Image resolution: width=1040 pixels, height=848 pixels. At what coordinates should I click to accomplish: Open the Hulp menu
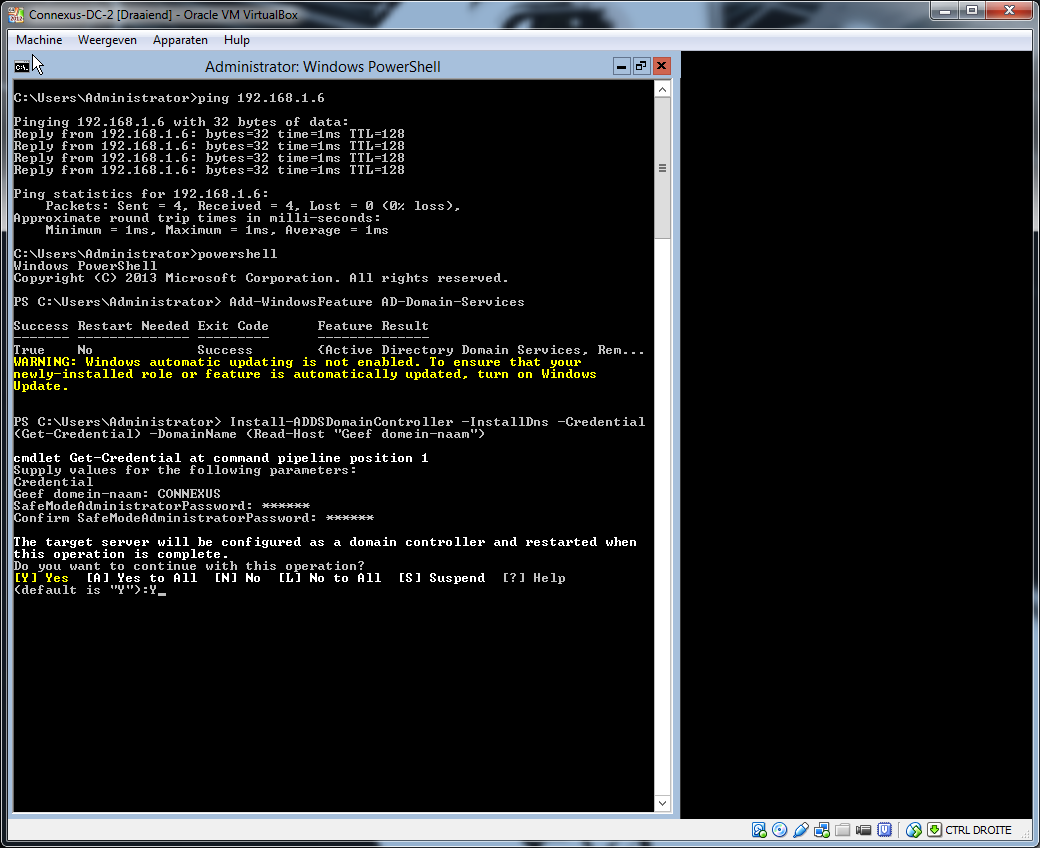click(x=236, y=40)
